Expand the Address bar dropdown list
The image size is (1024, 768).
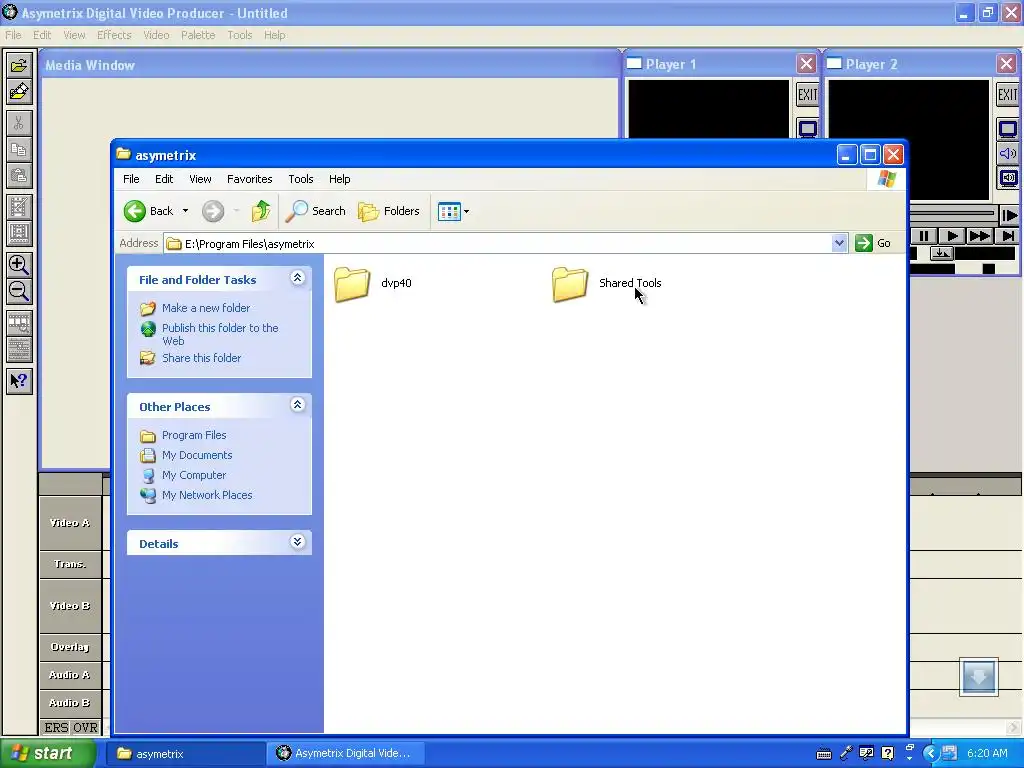tap(839, 244)
